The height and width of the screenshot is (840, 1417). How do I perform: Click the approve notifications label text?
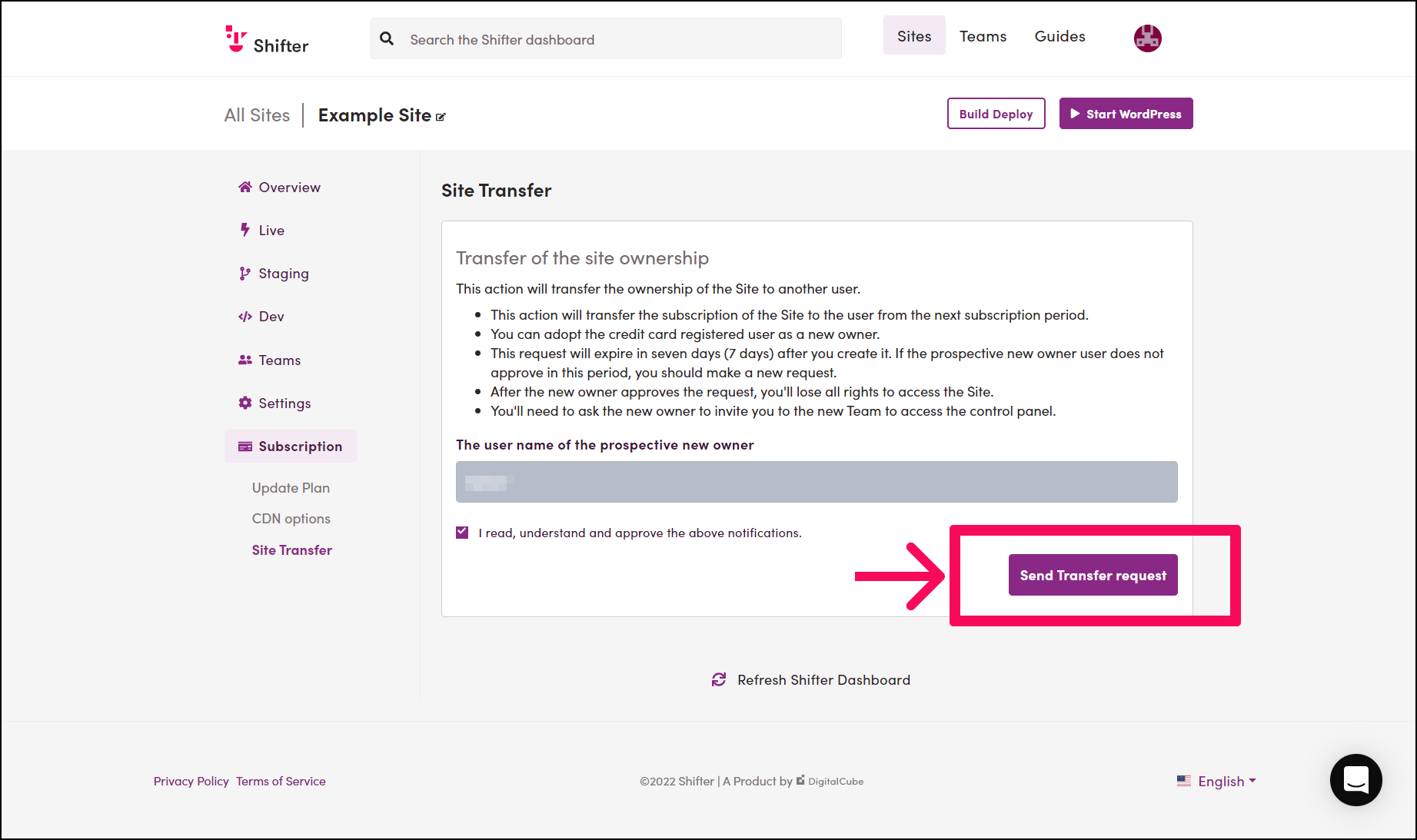(640, 533)
